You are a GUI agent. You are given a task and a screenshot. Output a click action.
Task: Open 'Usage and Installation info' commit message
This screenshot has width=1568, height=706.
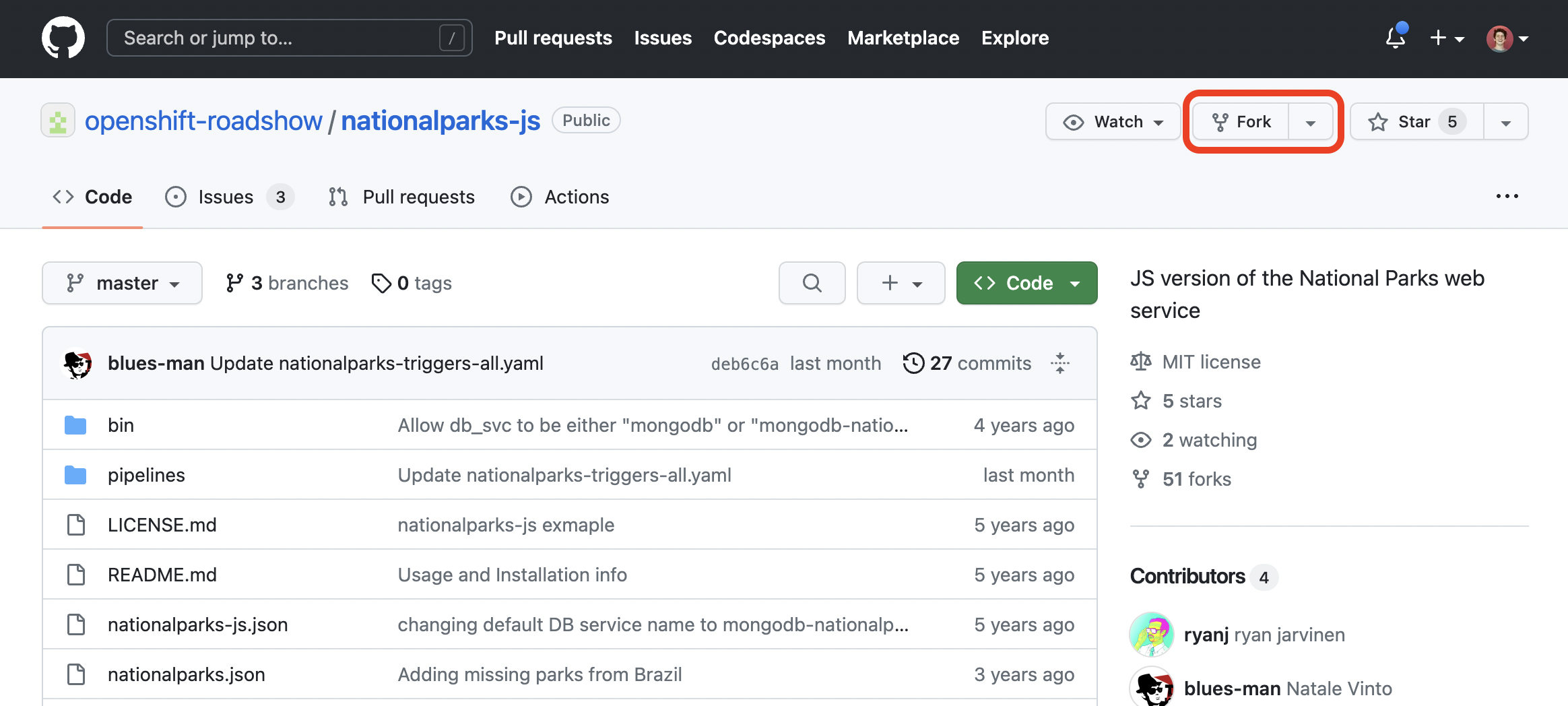click(x=513, y=575)
